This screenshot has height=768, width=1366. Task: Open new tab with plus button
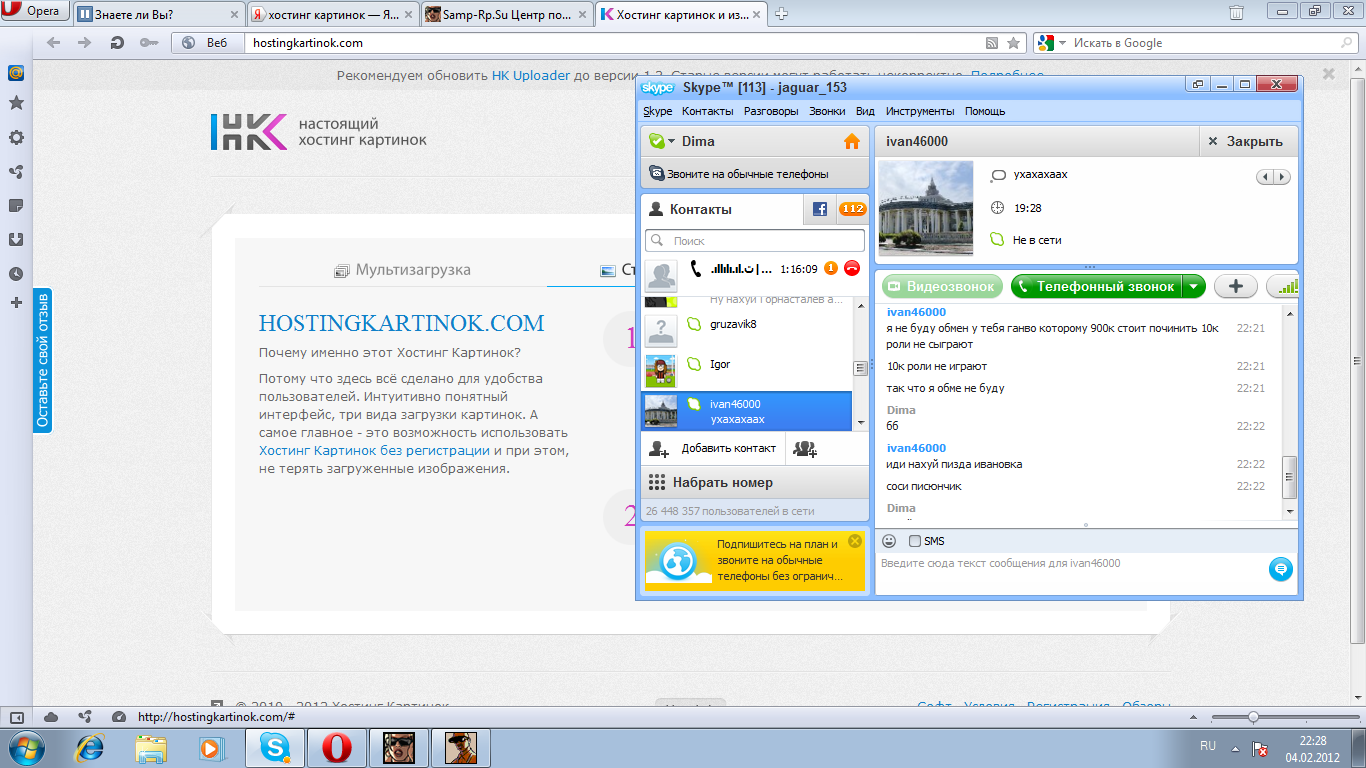point(782,13)
